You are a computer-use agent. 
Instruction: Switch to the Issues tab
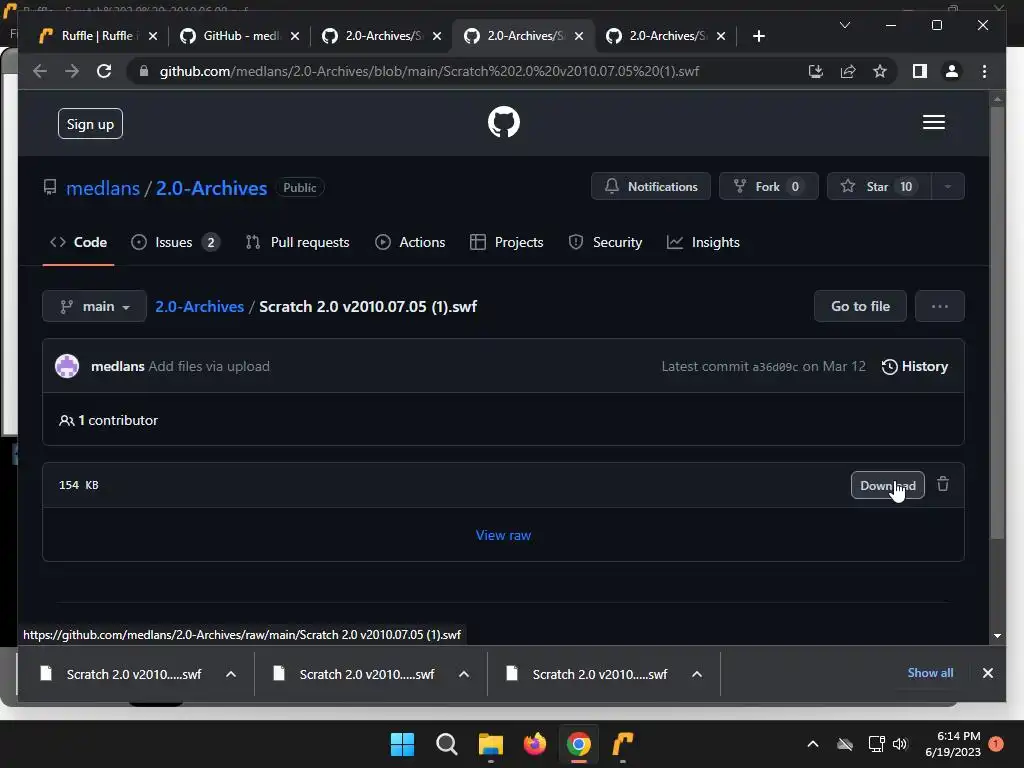tap(175, 242)
